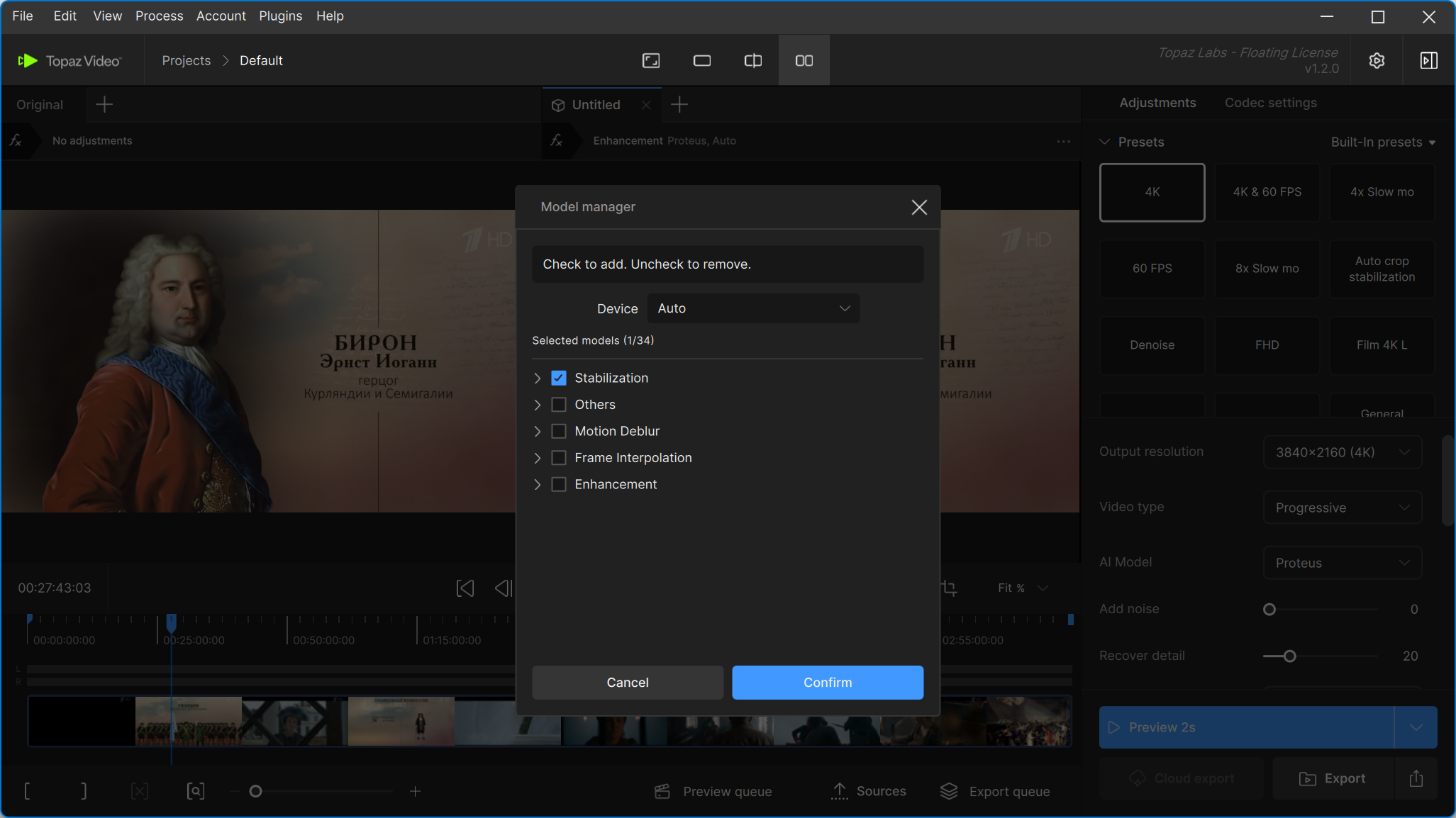Click the Recover detail slider handle
The height and width of the screenshot is (818, 1456).
pos(1289,656)
